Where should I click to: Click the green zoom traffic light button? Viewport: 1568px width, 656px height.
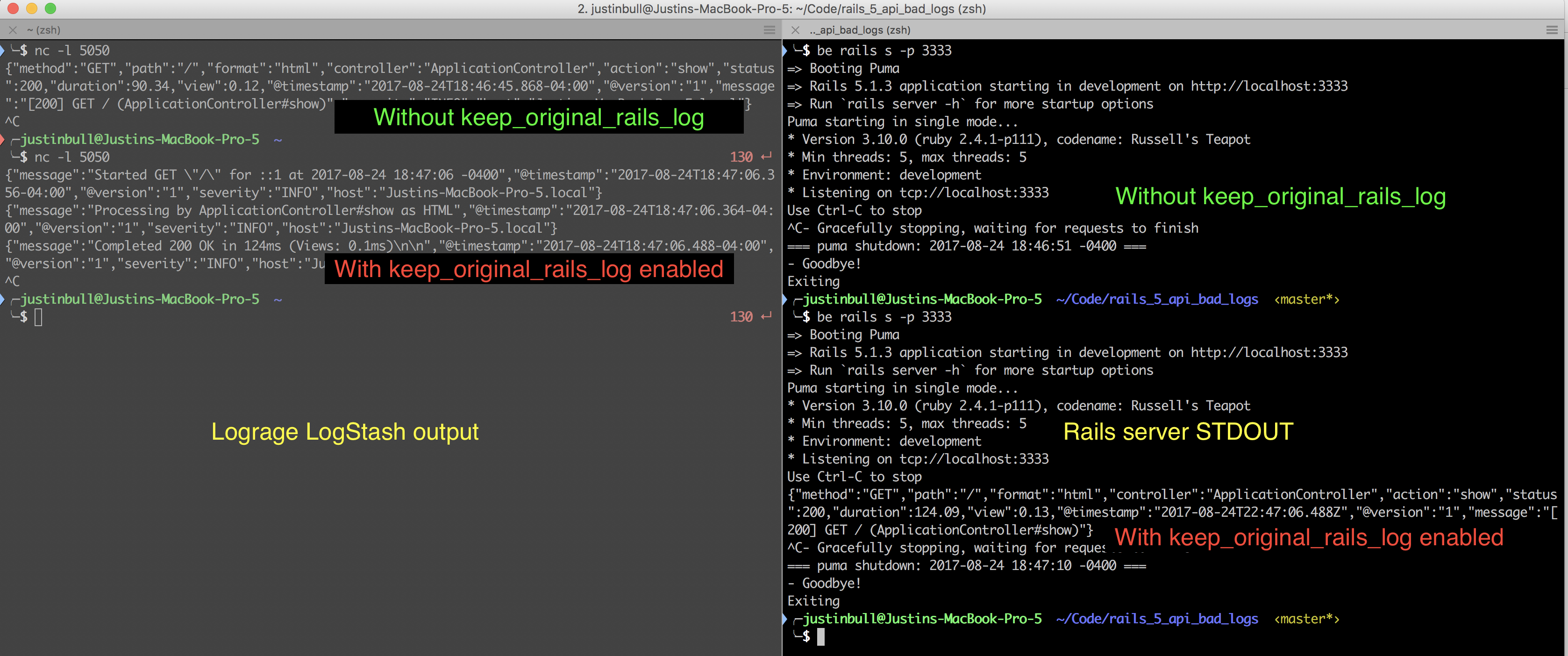[51, 9]
